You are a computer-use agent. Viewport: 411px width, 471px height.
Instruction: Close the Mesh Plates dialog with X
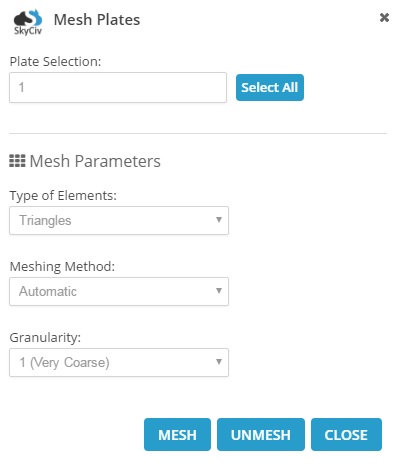coord(384,17)
